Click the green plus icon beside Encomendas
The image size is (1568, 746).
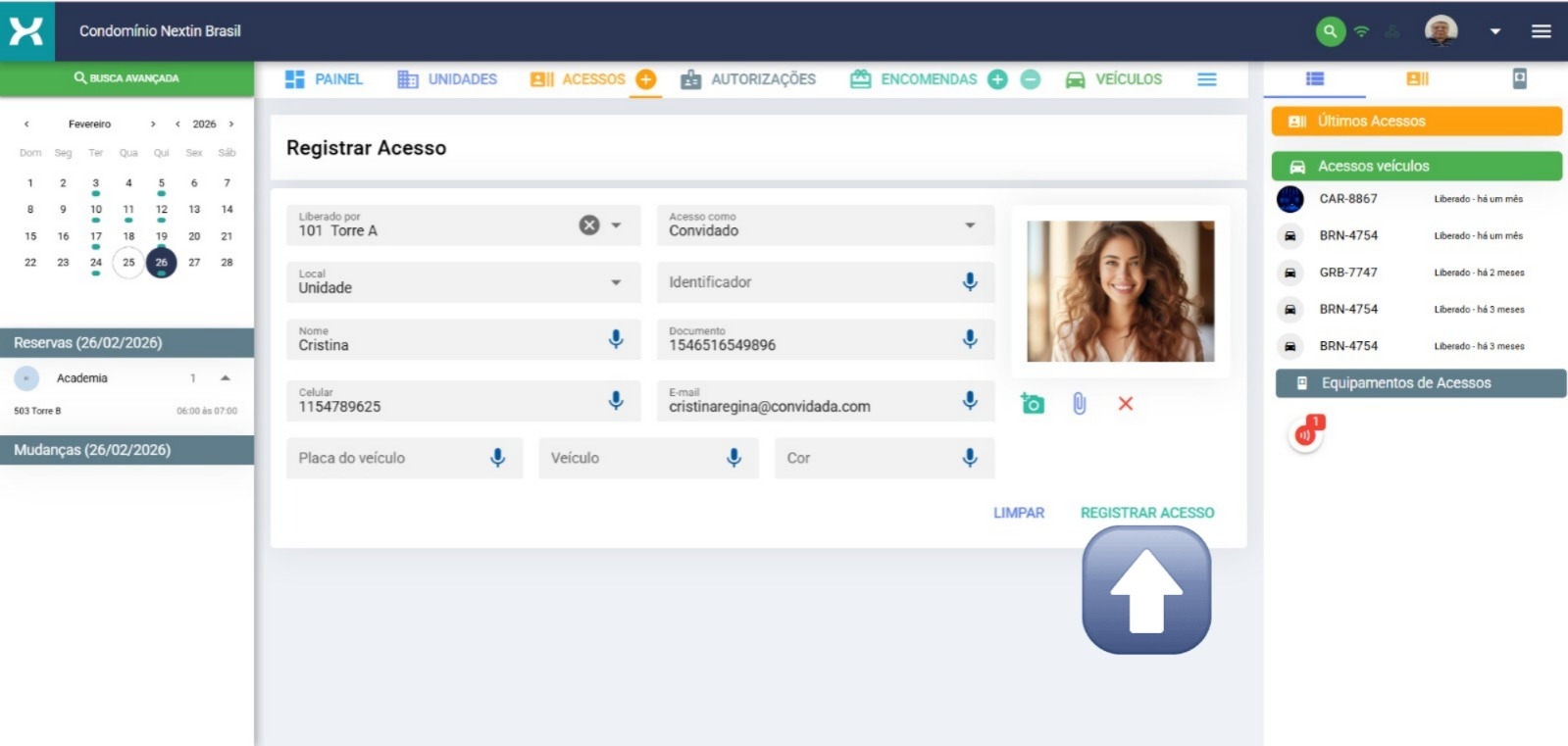(997, 79)
